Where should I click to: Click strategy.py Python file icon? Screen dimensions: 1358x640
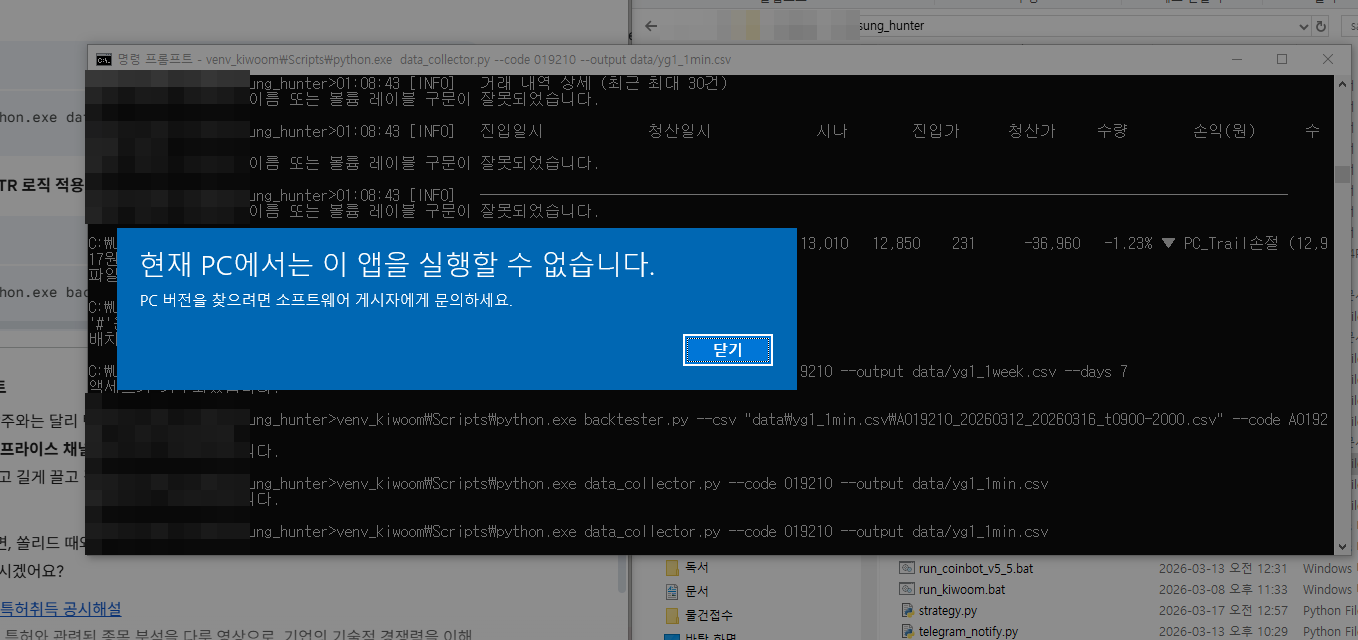(x=907, y=610)
